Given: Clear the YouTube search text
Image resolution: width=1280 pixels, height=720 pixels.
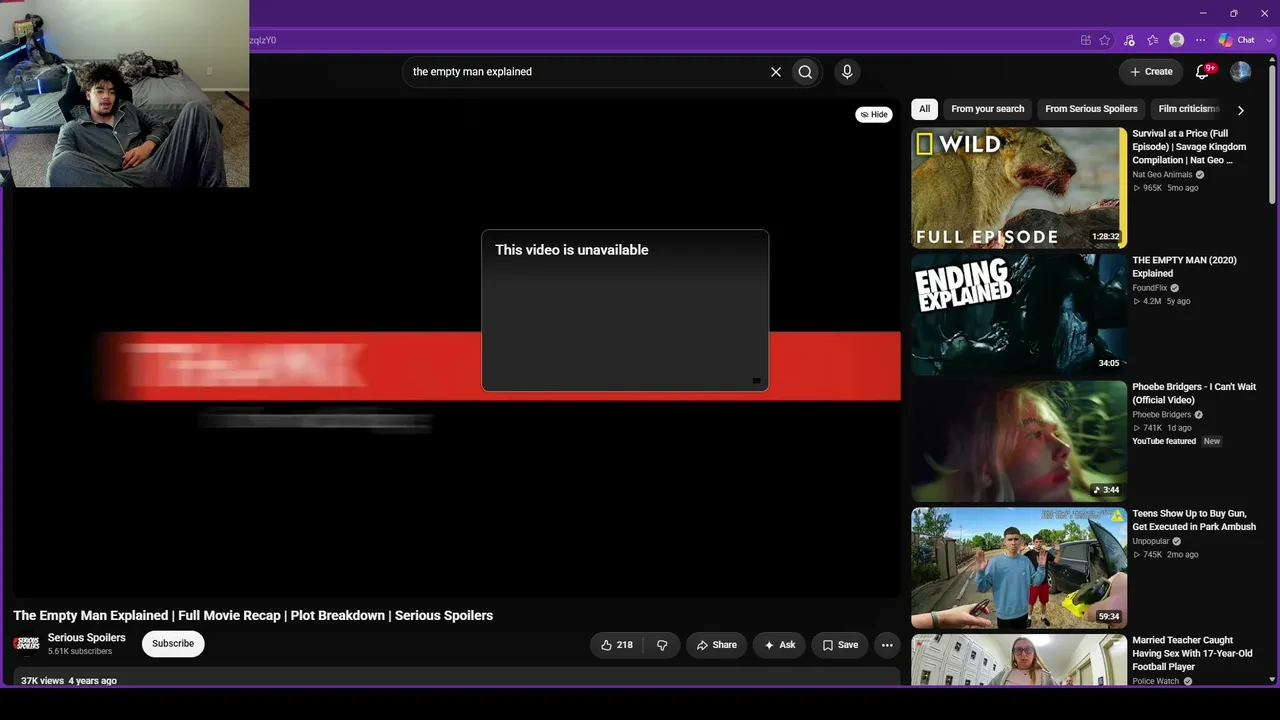Looking at the screenshot, I should (x=775, y=72).
